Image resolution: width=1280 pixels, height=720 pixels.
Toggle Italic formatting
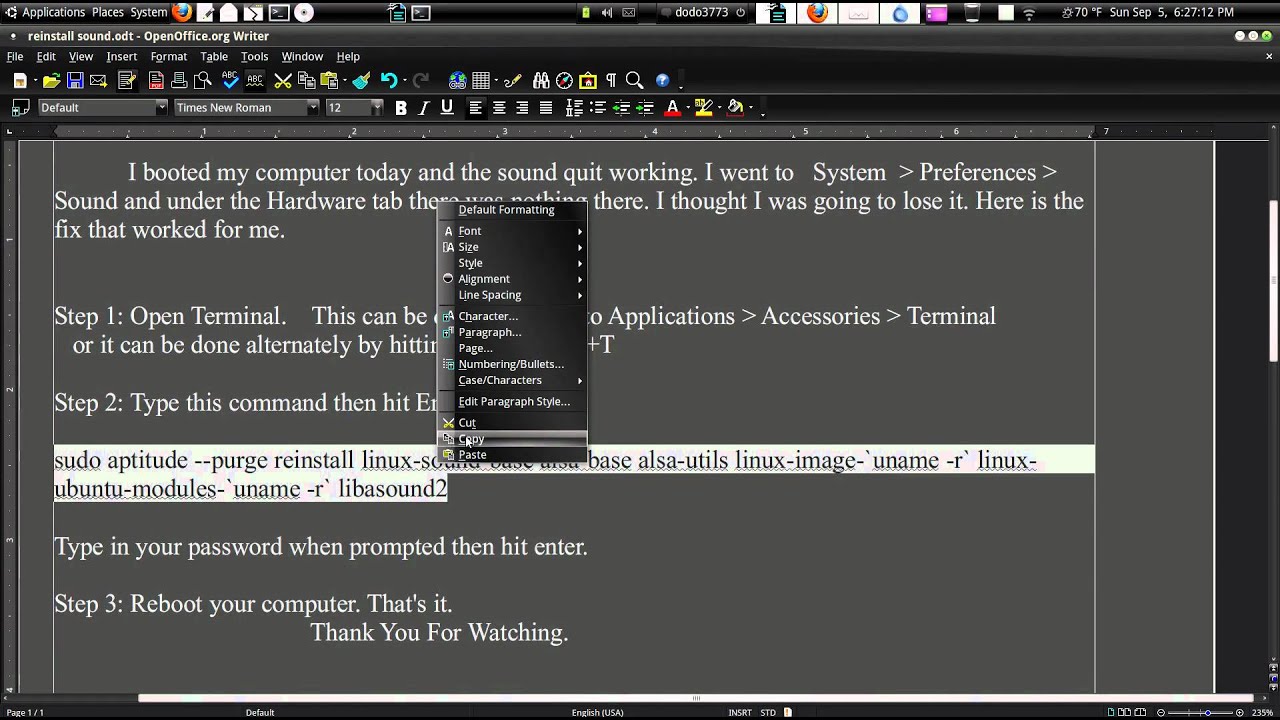pyautogui.click(x=424, y=107)
